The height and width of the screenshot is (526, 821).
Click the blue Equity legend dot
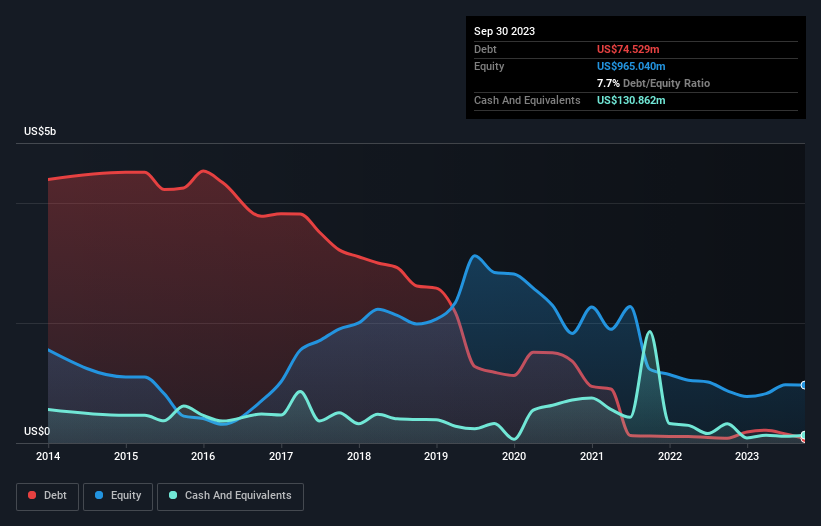(99, 495)
